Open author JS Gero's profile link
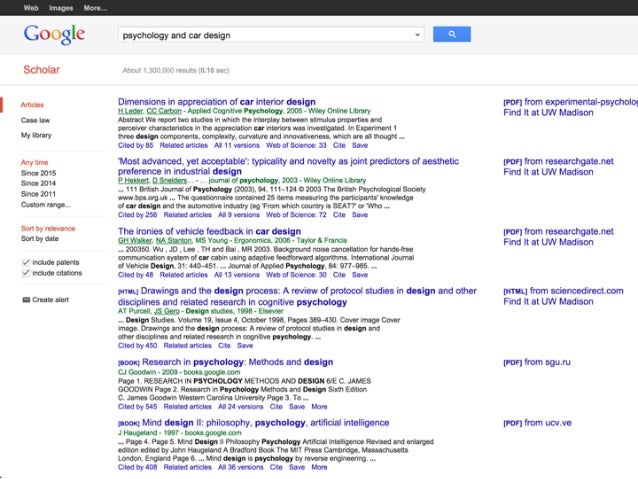Image resolution: width=638 pixels, height=479 pixels. pos(166,311)
